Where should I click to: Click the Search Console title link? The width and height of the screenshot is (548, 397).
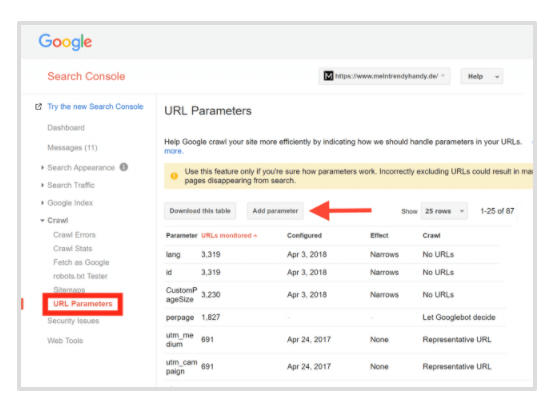pyautogui.click(x=86, y=76)
